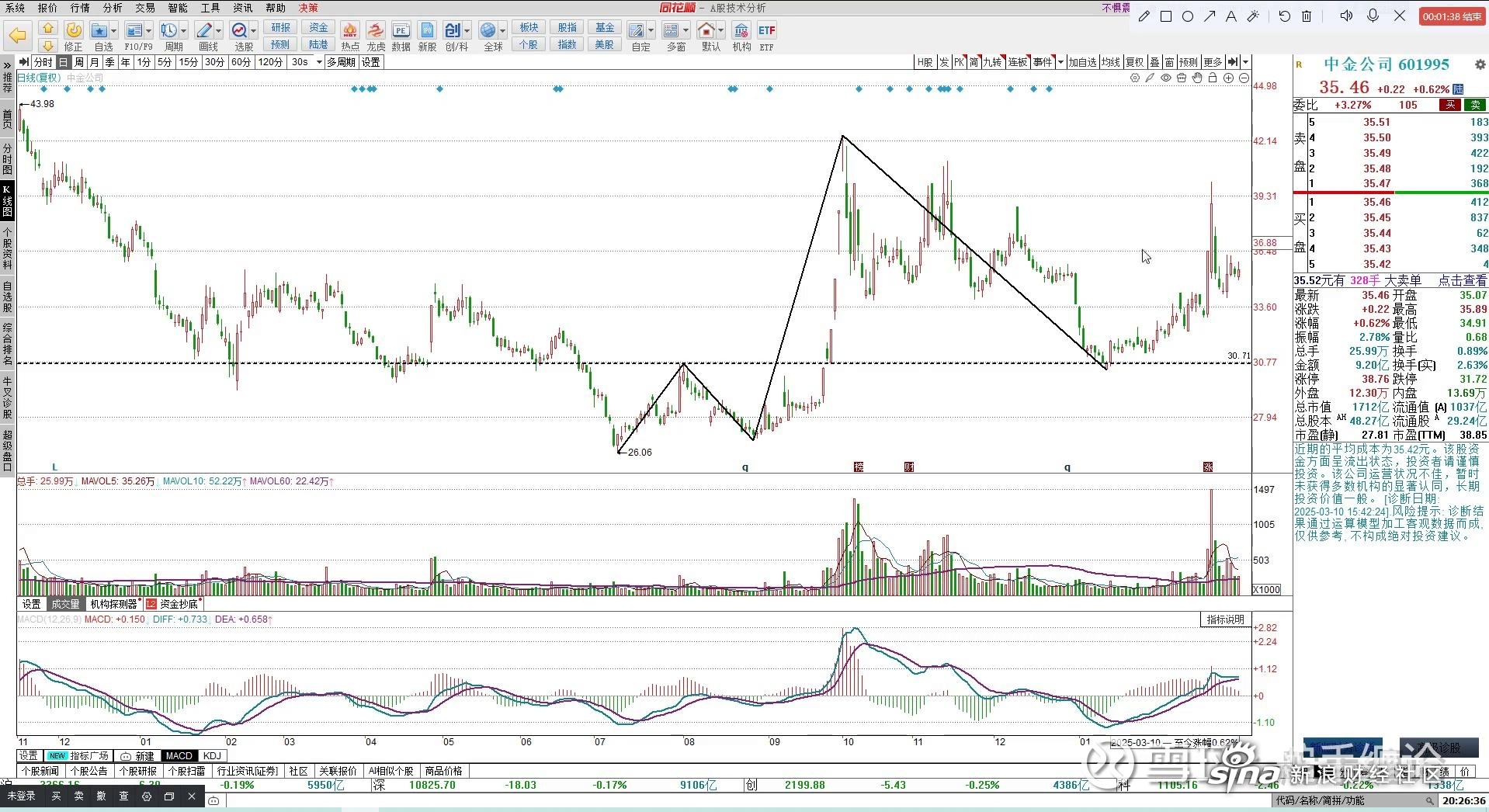
Task: Open the F10/F9 company info icon
Action: 134,30
